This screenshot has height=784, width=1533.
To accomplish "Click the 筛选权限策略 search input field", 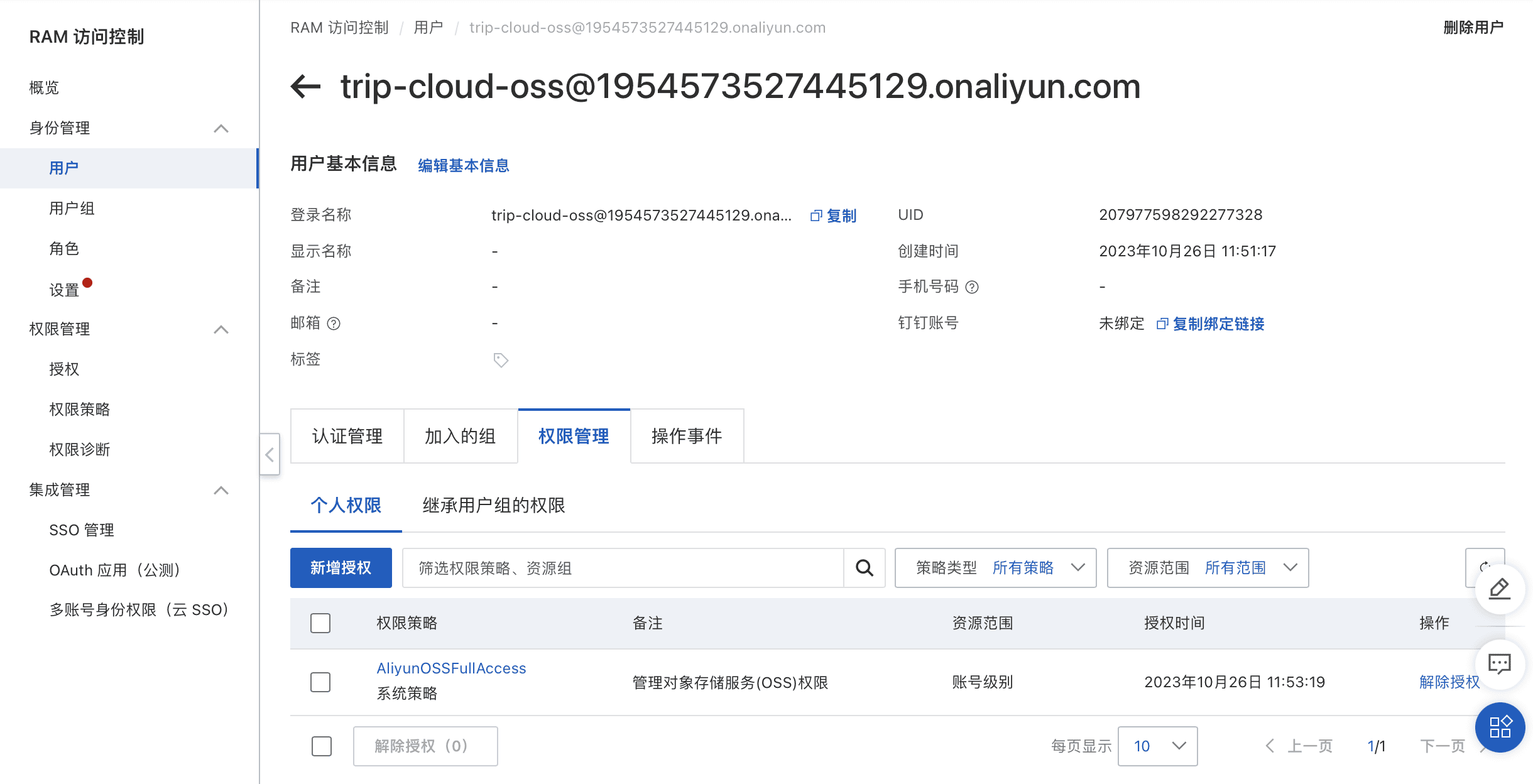I will point(622,568).
